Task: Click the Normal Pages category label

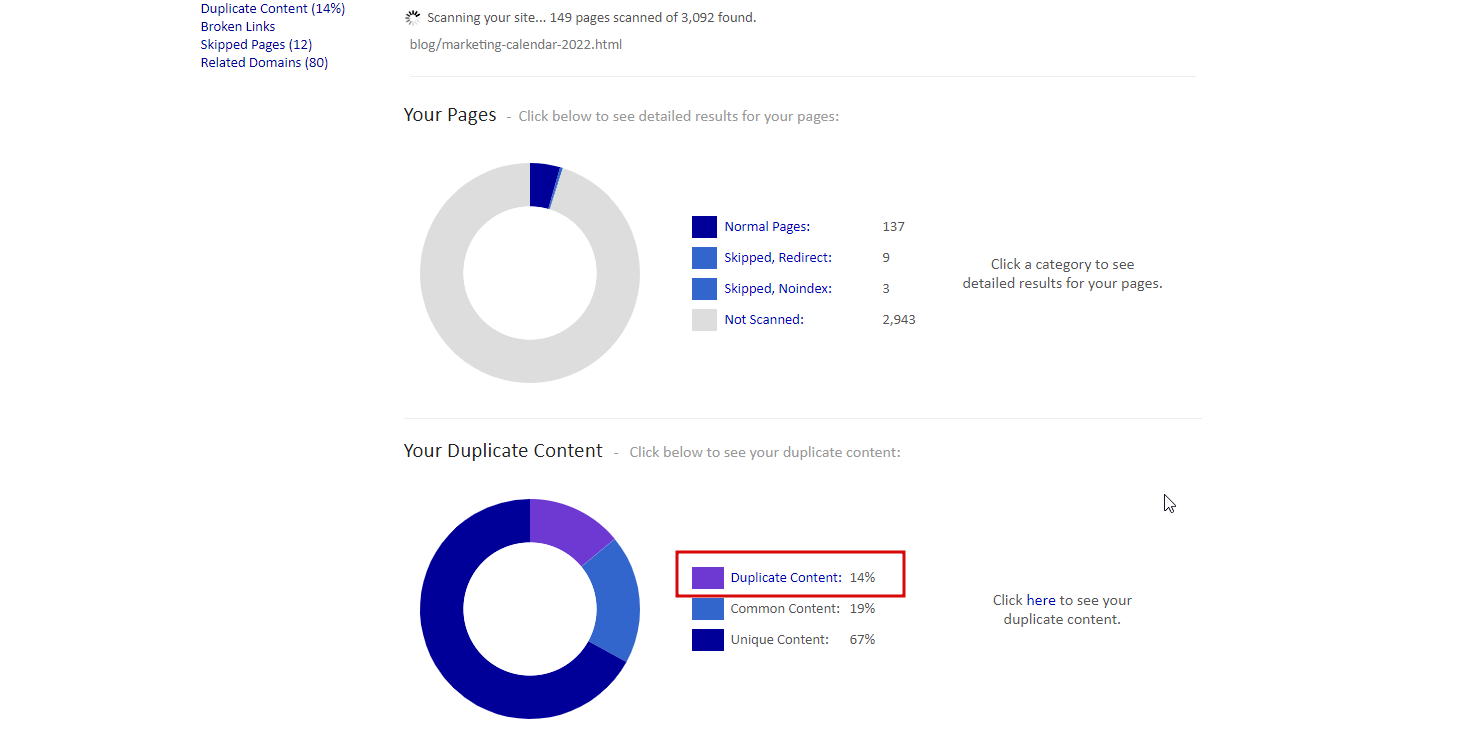Action: click(x=766, y=226)
